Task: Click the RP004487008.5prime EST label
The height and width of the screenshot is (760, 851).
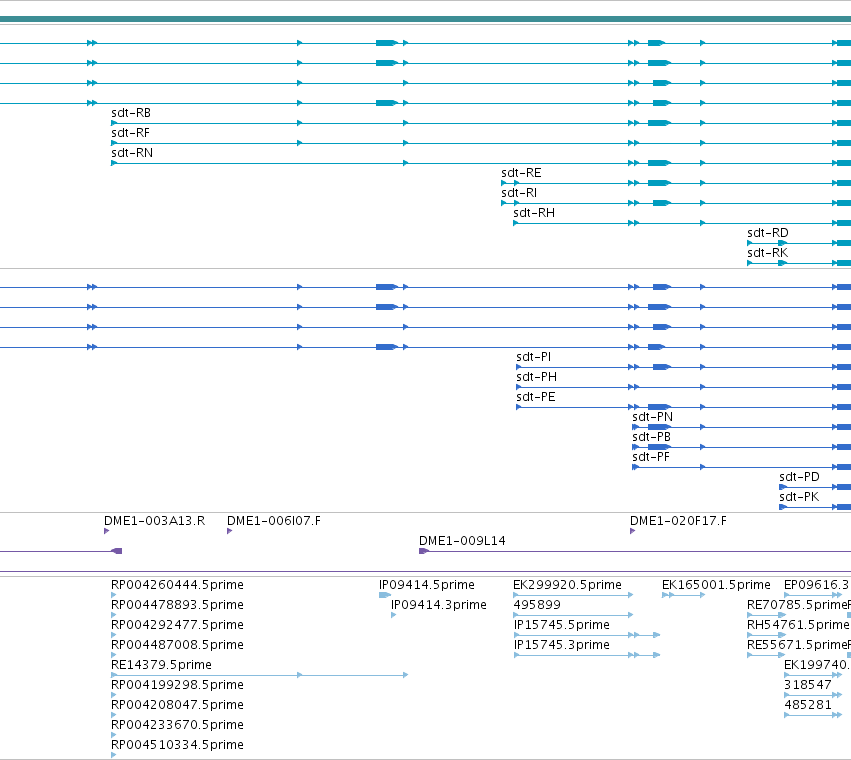Action: (177, 645)
